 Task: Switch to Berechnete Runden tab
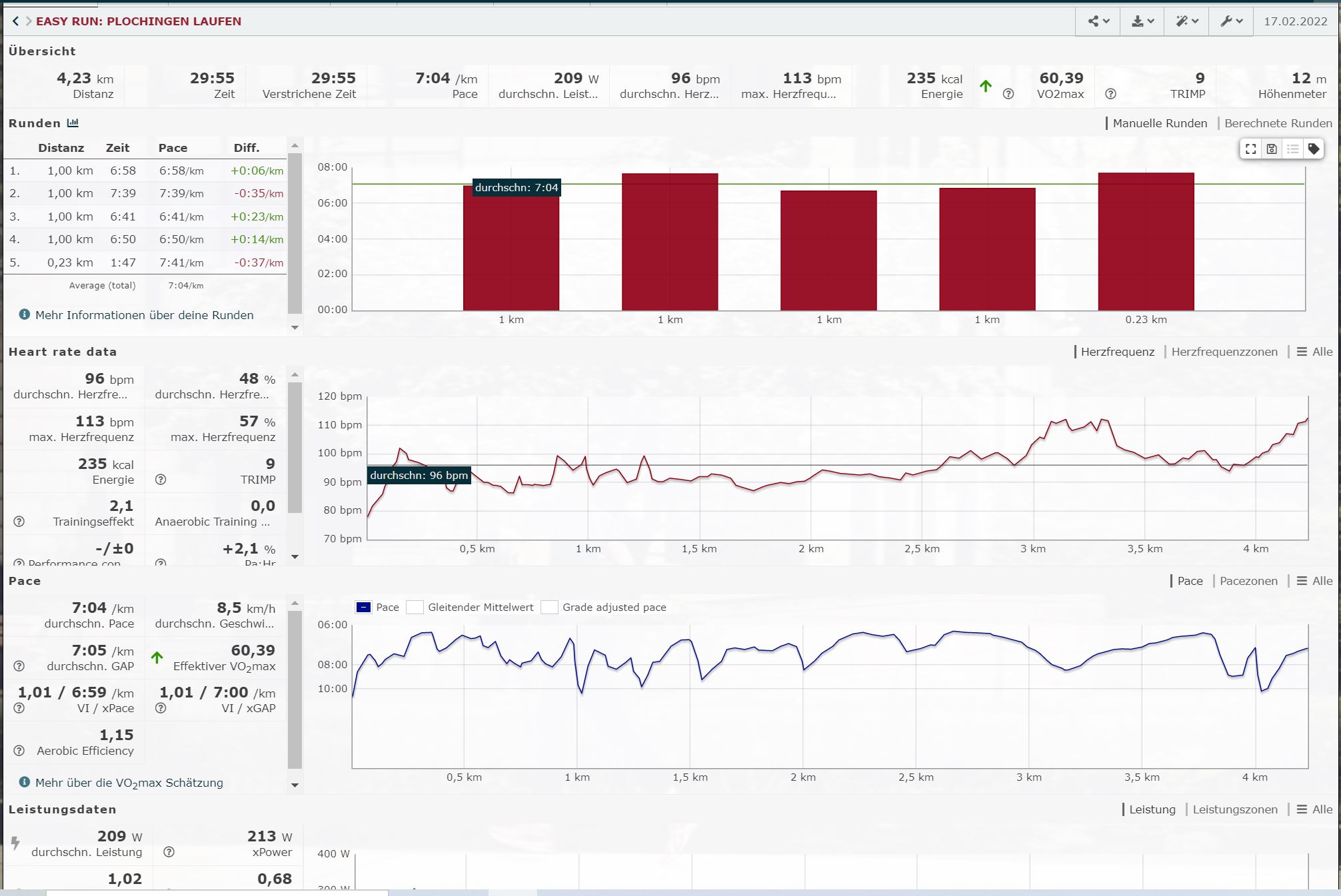(x=1278, y=123)
